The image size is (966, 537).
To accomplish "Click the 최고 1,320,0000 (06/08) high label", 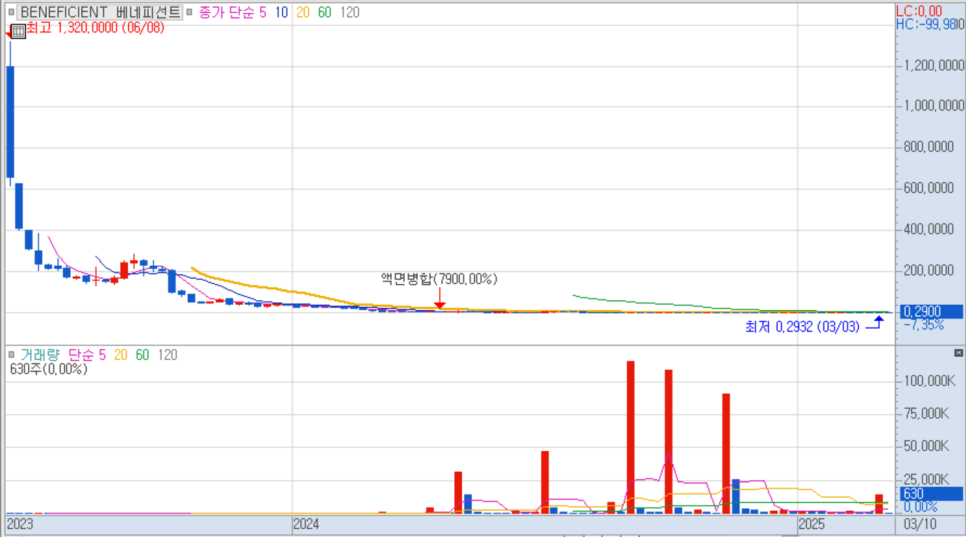I will pos(95,28).
